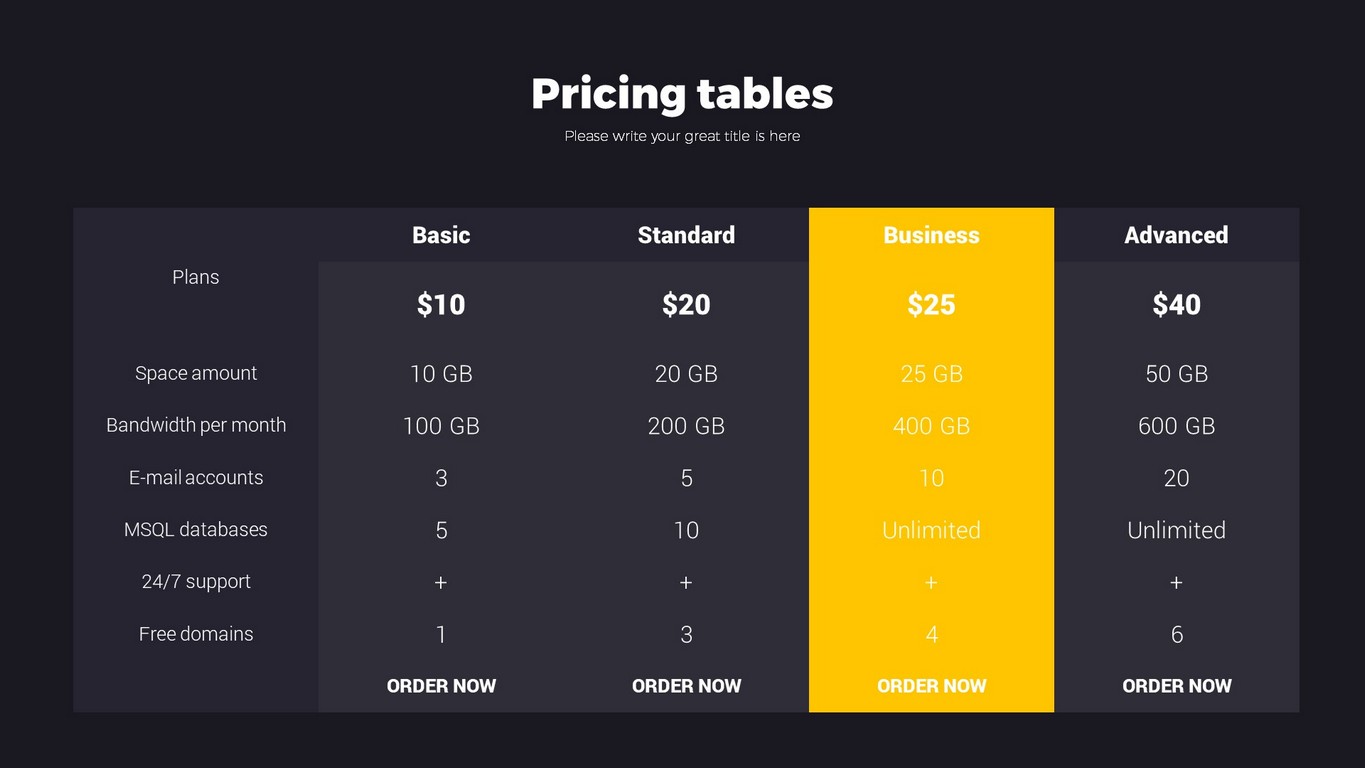Hit ORDER NOW in the Advanced column

tap(1176, 686)
